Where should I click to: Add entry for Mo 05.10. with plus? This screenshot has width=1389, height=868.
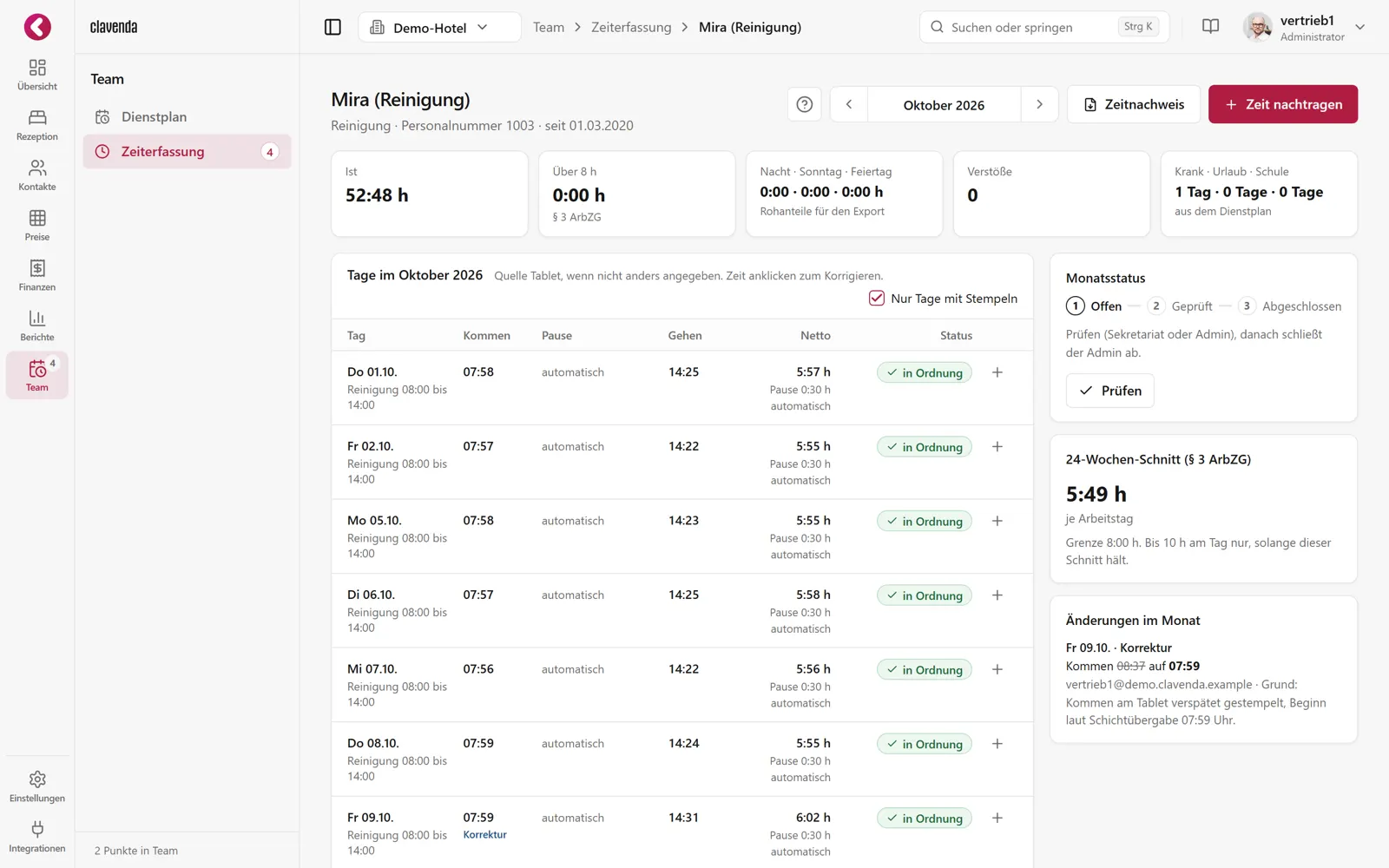(x=997, y=521)
